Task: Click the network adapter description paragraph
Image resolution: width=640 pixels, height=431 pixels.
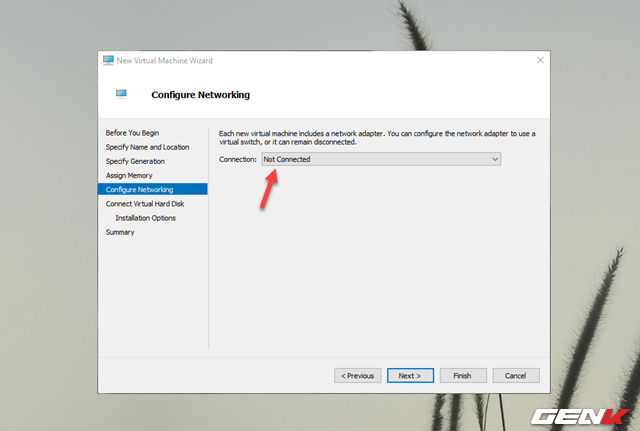Action: pos(377,138)
